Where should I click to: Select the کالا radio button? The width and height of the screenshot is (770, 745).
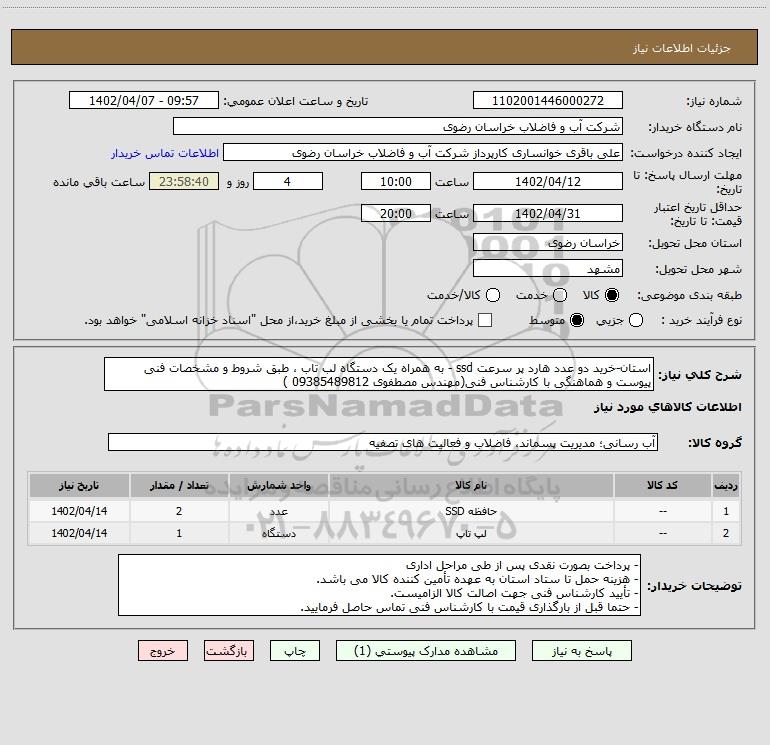(612, 295)
